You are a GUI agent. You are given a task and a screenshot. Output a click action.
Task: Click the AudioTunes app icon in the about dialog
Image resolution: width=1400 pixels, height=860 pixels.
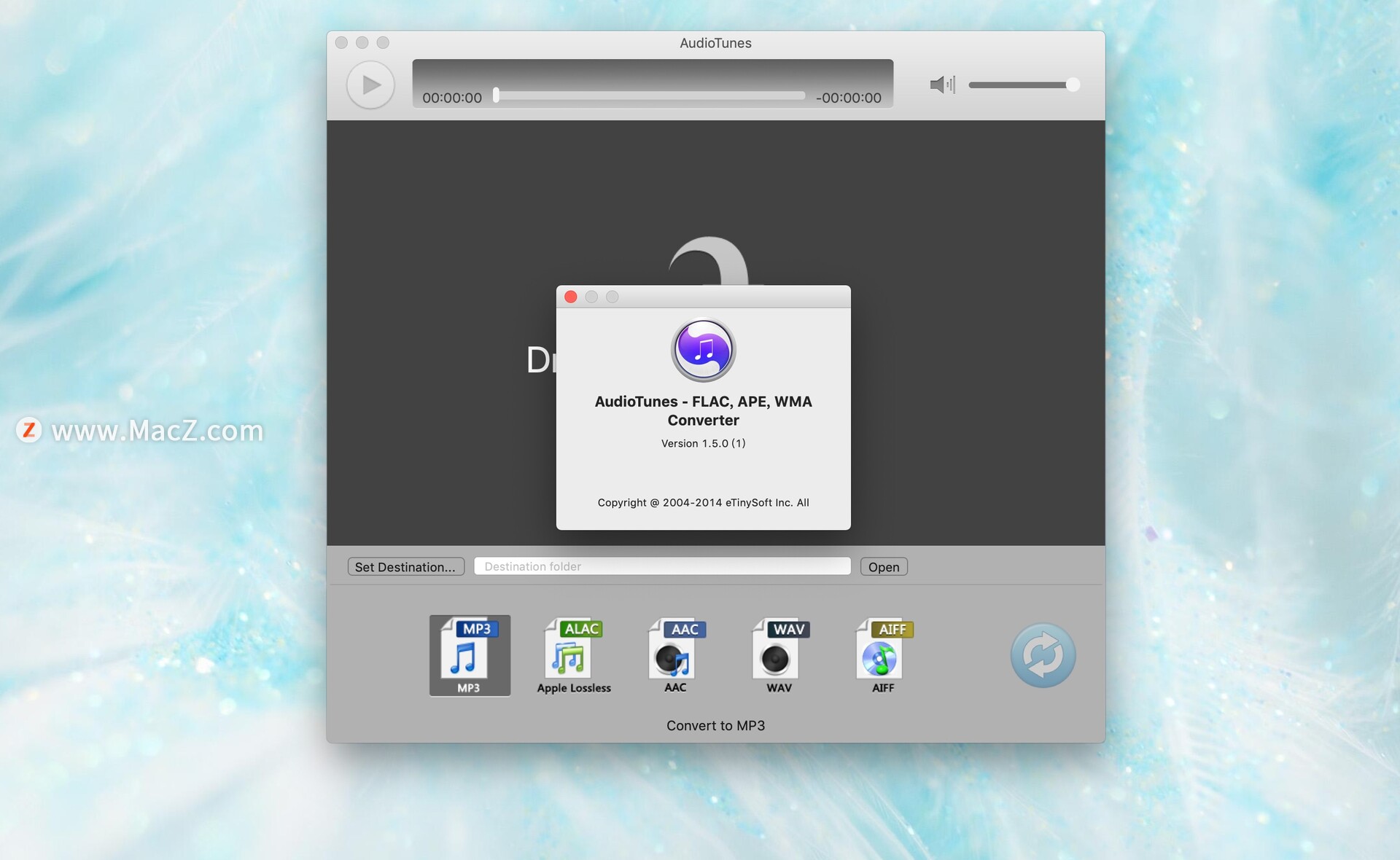[x=702, y=350]
